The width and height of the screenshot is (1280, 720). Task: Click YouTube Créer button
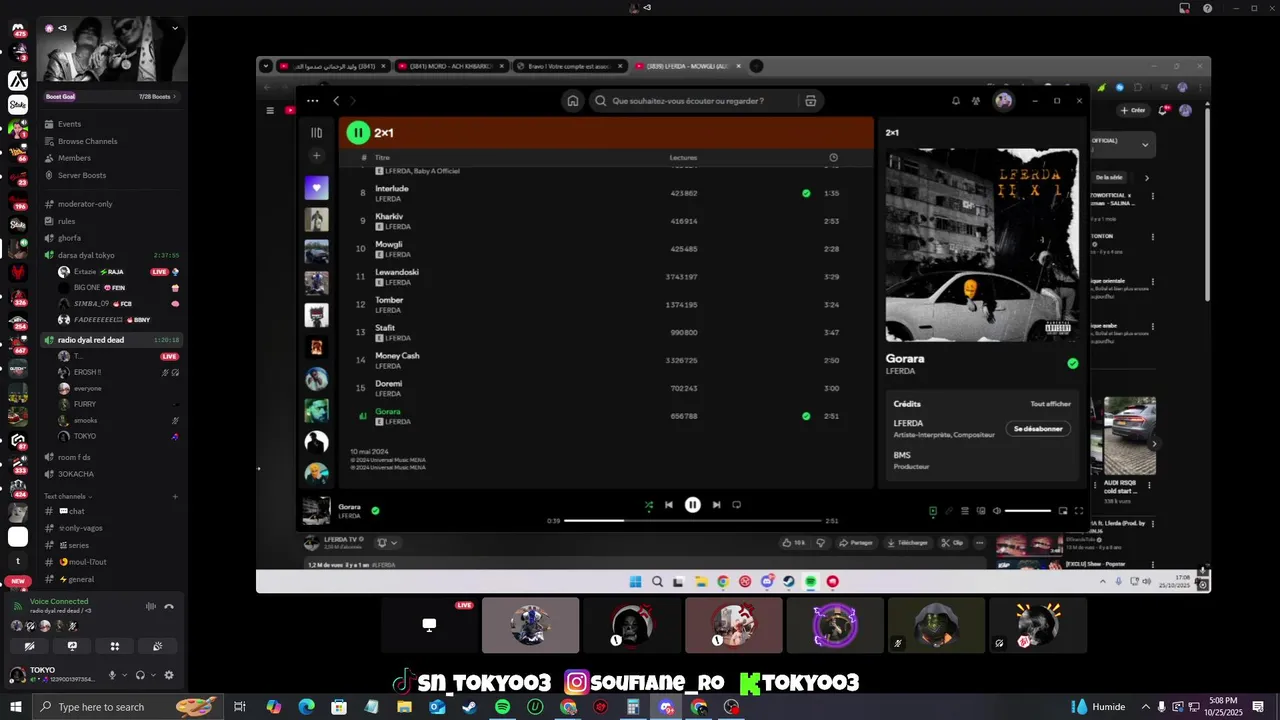click(x=1133, y=111)
